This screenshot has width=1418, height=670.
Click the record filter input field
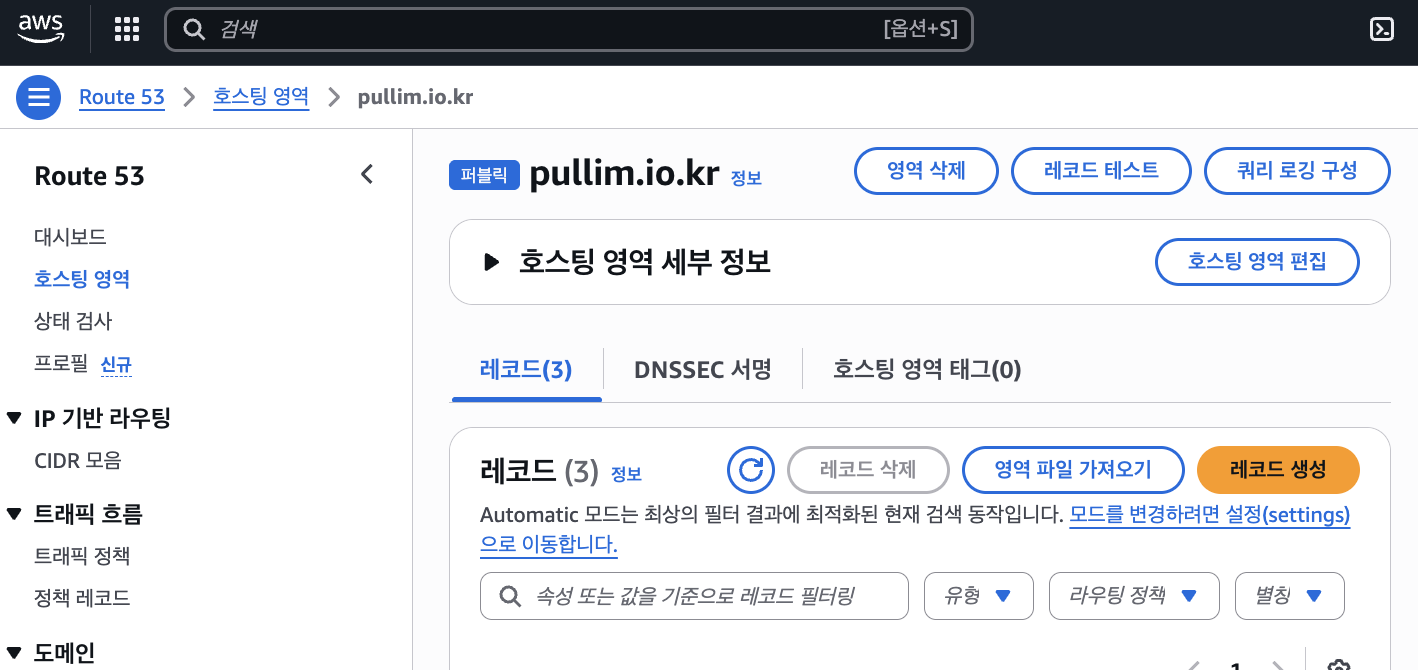click(694, 596)
